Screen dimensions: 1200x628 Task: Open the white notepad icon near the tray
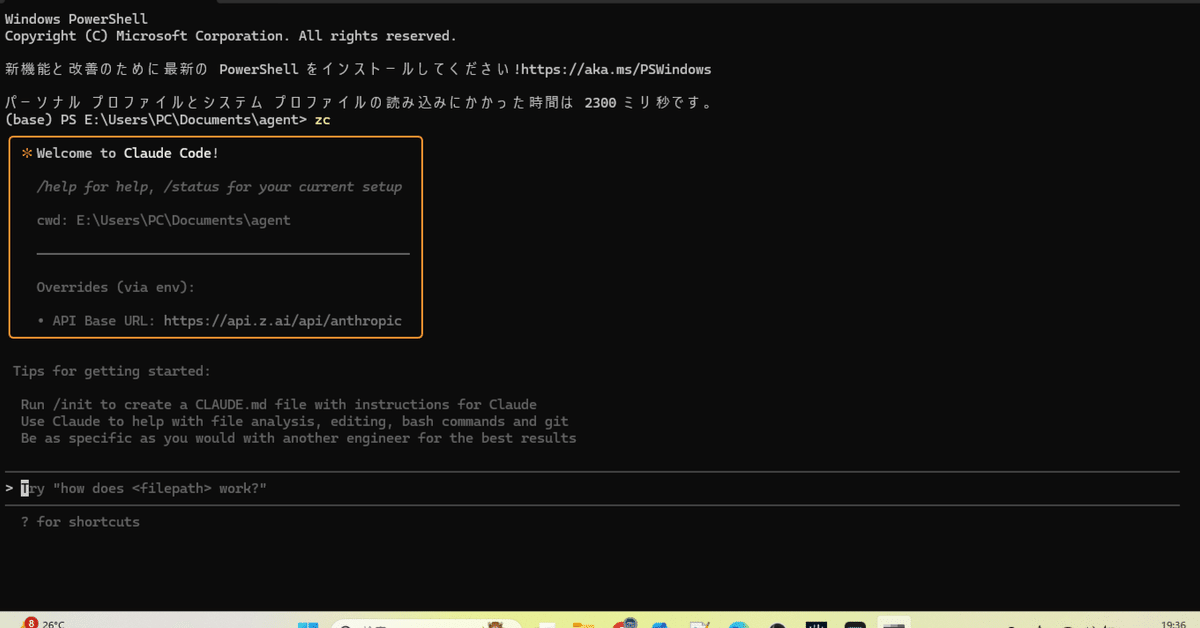pos(547,622)
